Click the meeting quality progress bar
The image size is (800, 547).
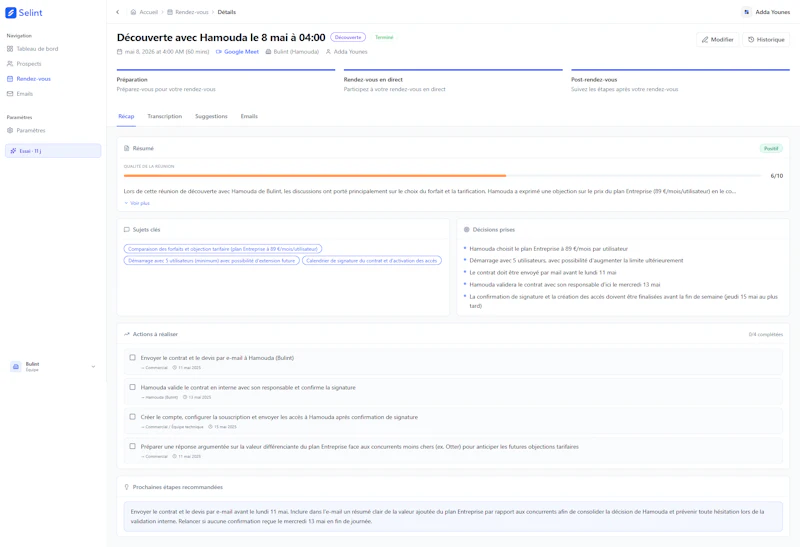pyautogui.click(x=442, y=176)
